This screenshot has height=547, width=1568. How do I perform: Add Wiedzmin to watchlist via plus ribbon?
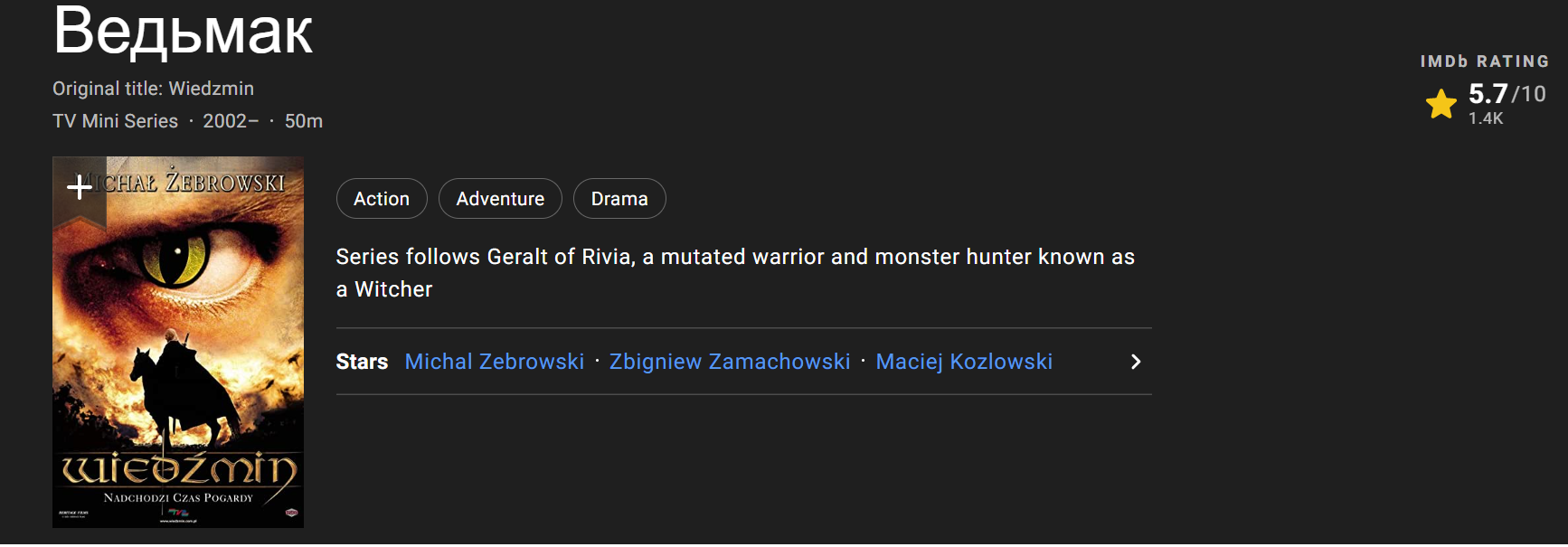click(80, 187)
